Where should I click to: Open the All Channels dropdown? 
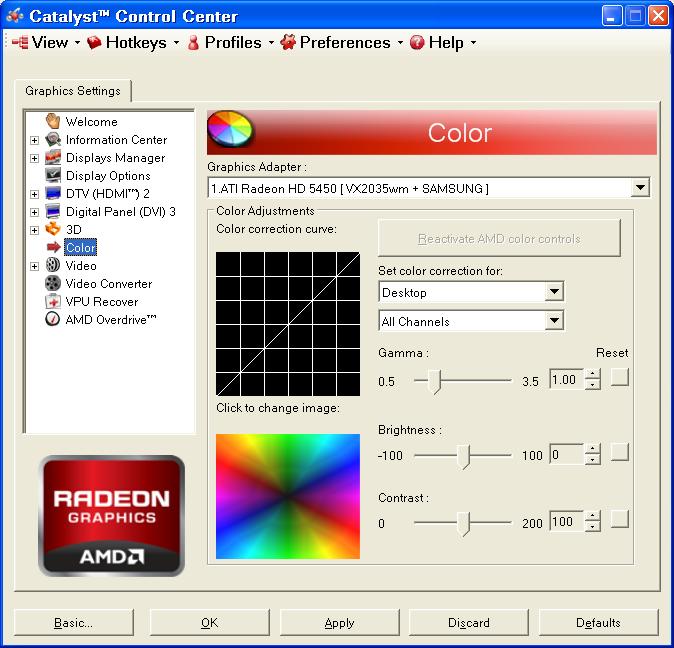click(554, 321)
